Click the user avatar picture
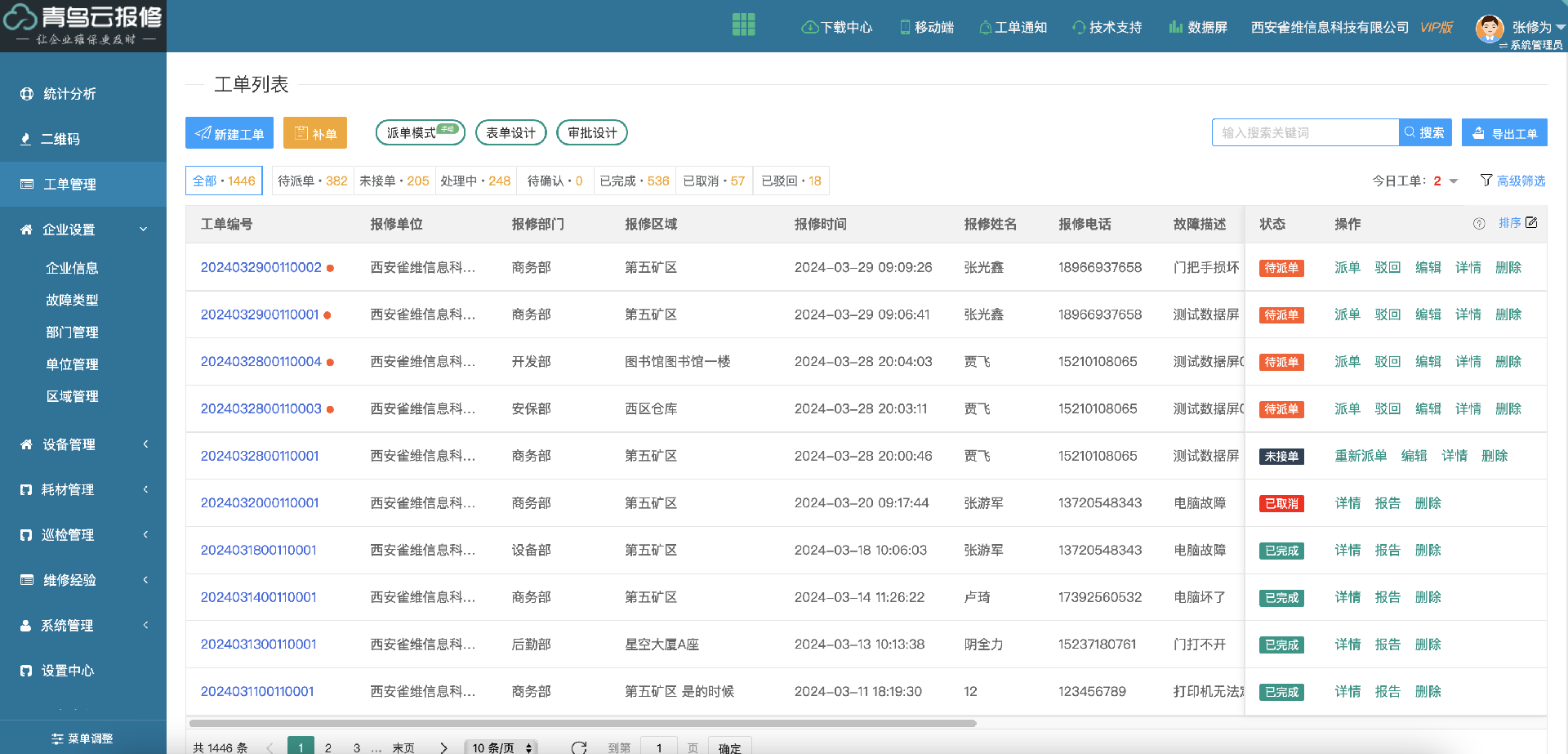 coord(1490,28)
